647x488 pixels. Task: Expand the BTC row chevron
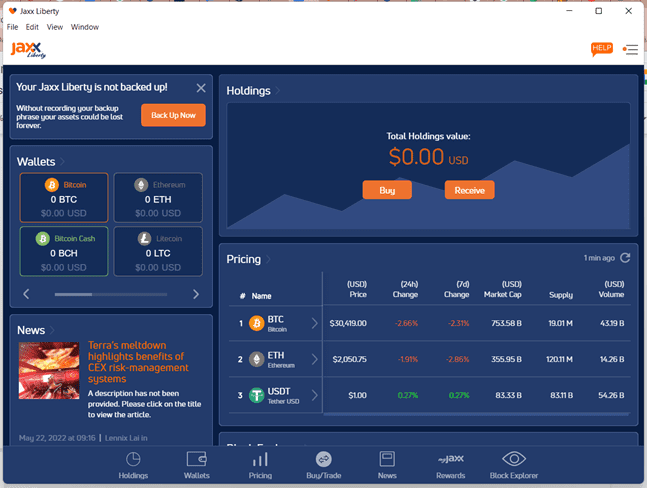point(314,323)
